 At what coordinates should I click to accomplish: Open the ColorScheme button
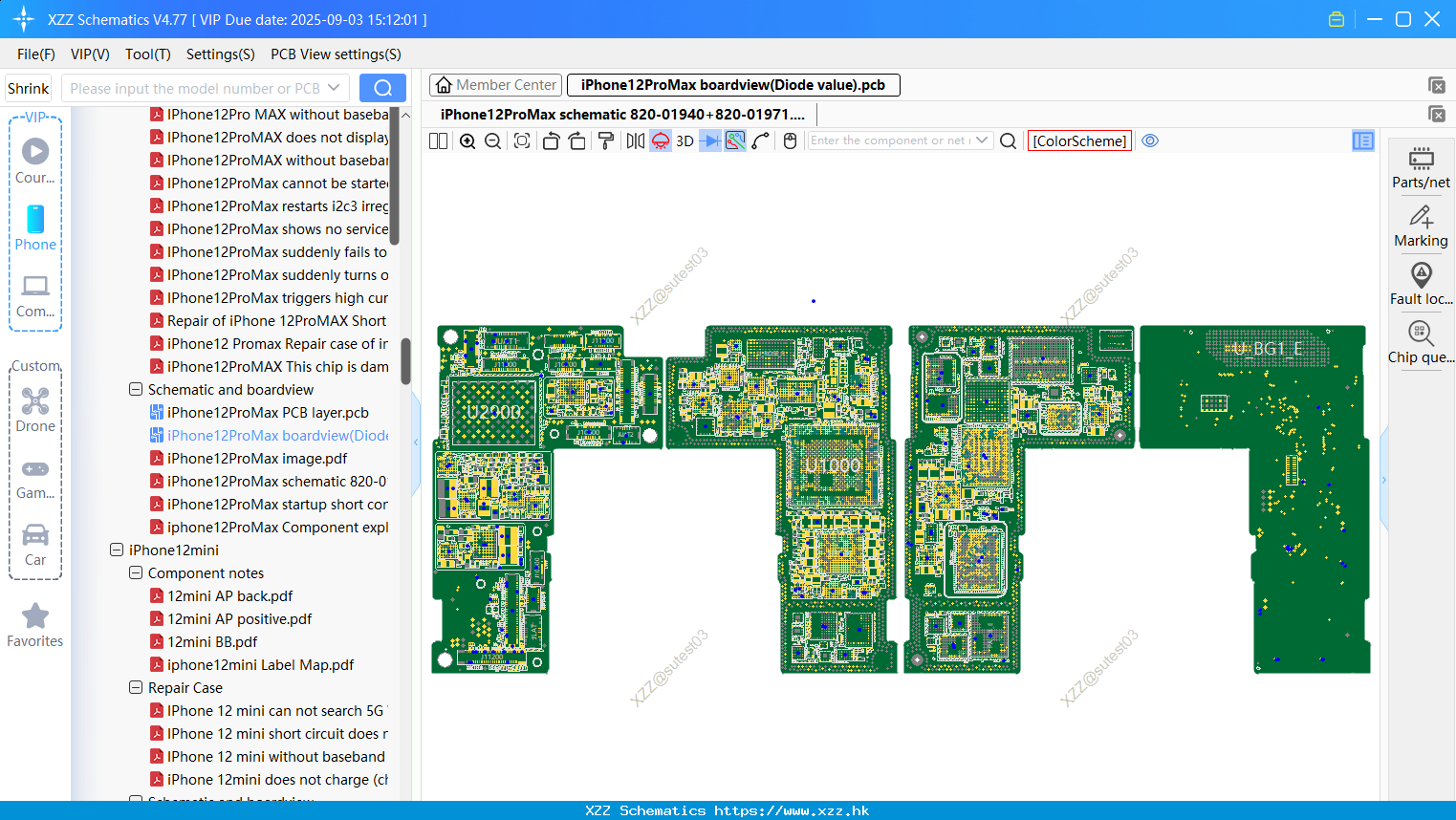coord(1079,140)
